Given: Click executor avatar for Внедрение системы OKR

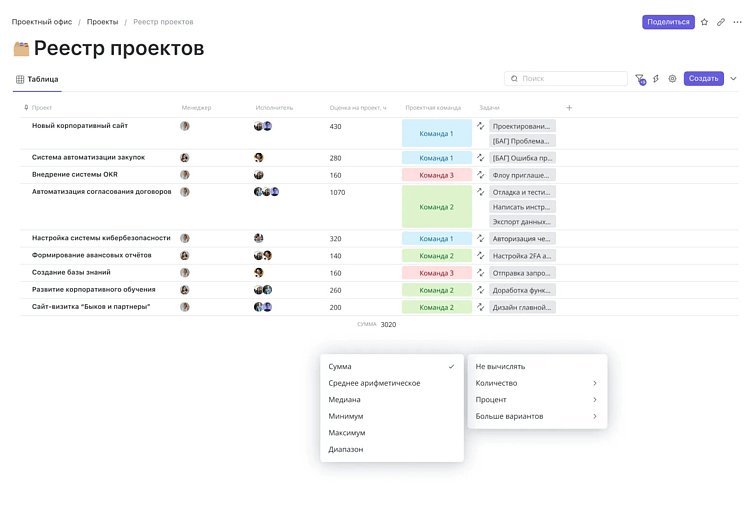Looking at the screenshot, I should 259,175.
